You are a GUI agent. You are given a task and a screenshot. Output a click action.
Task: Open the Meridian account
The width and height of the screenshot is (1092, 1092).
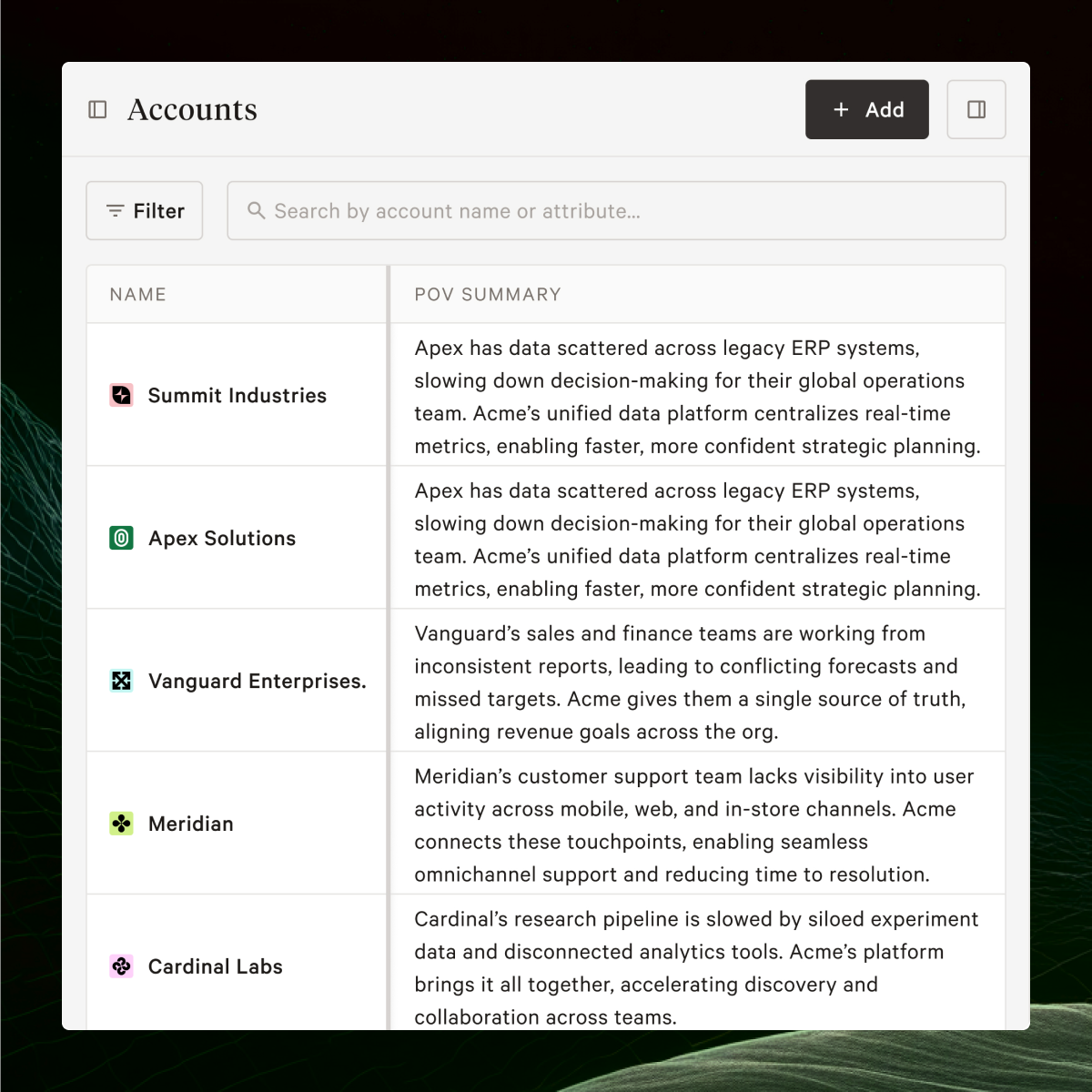(x=191, y=824)
